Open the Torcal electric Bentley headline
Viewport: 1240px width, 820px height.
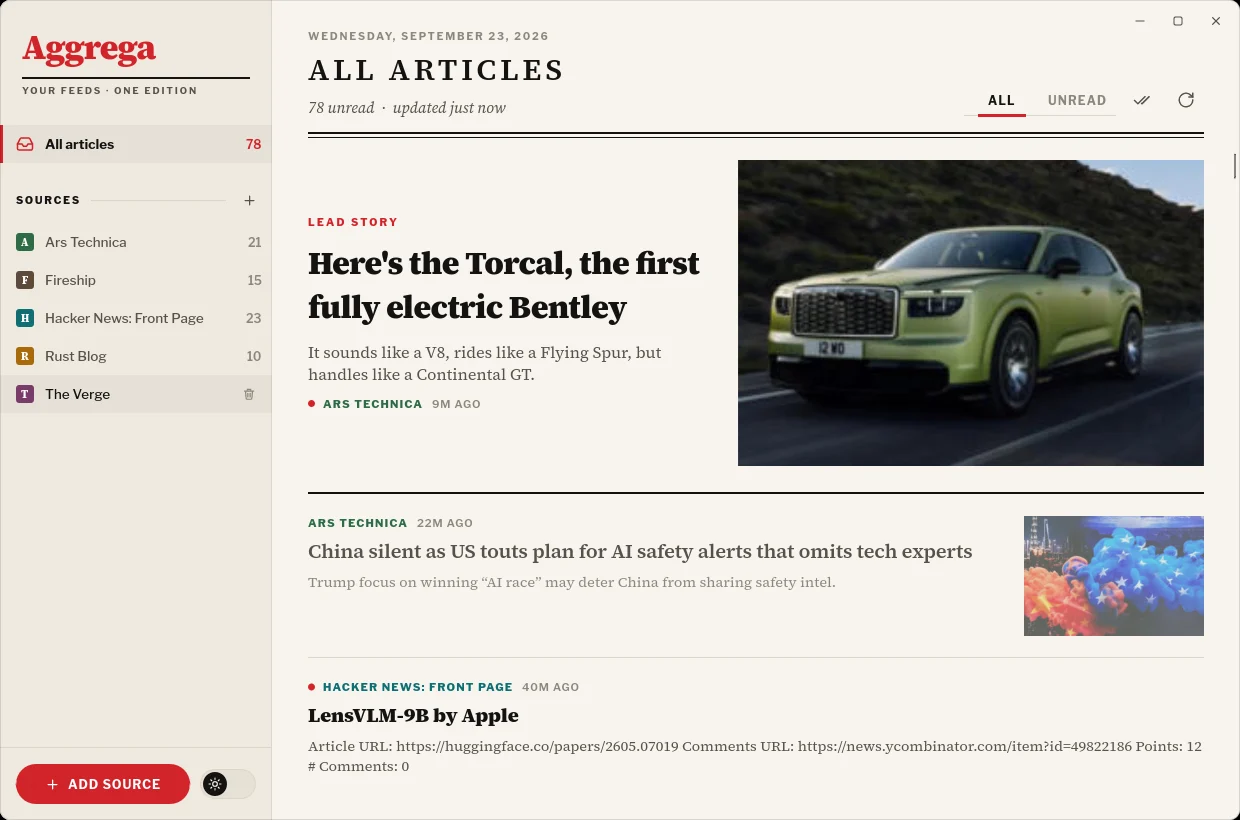[x=504, y=285]
